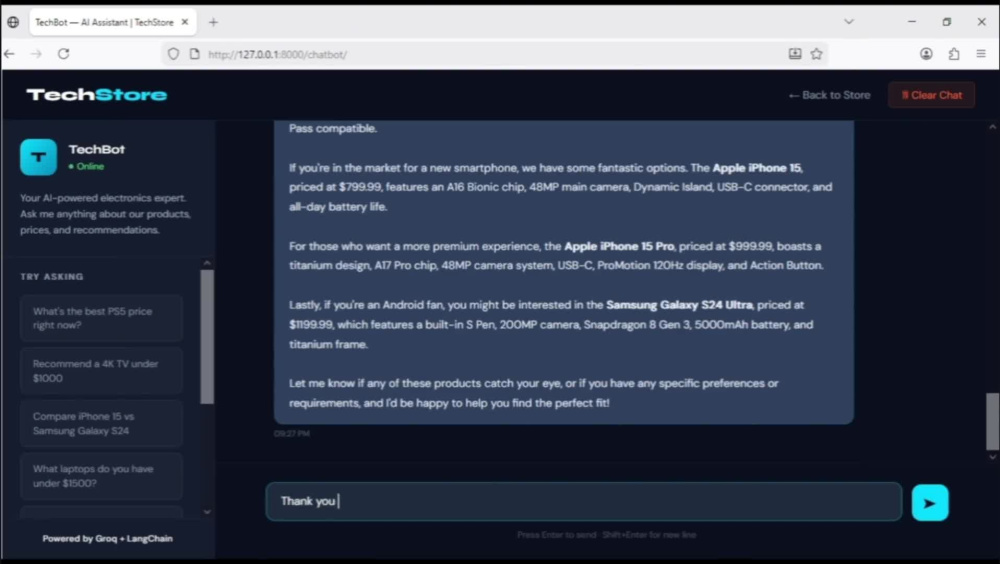Viewport: 1000px width, 564px height.
Task: Click the browser address bar URL
Action: coord(277,54)
